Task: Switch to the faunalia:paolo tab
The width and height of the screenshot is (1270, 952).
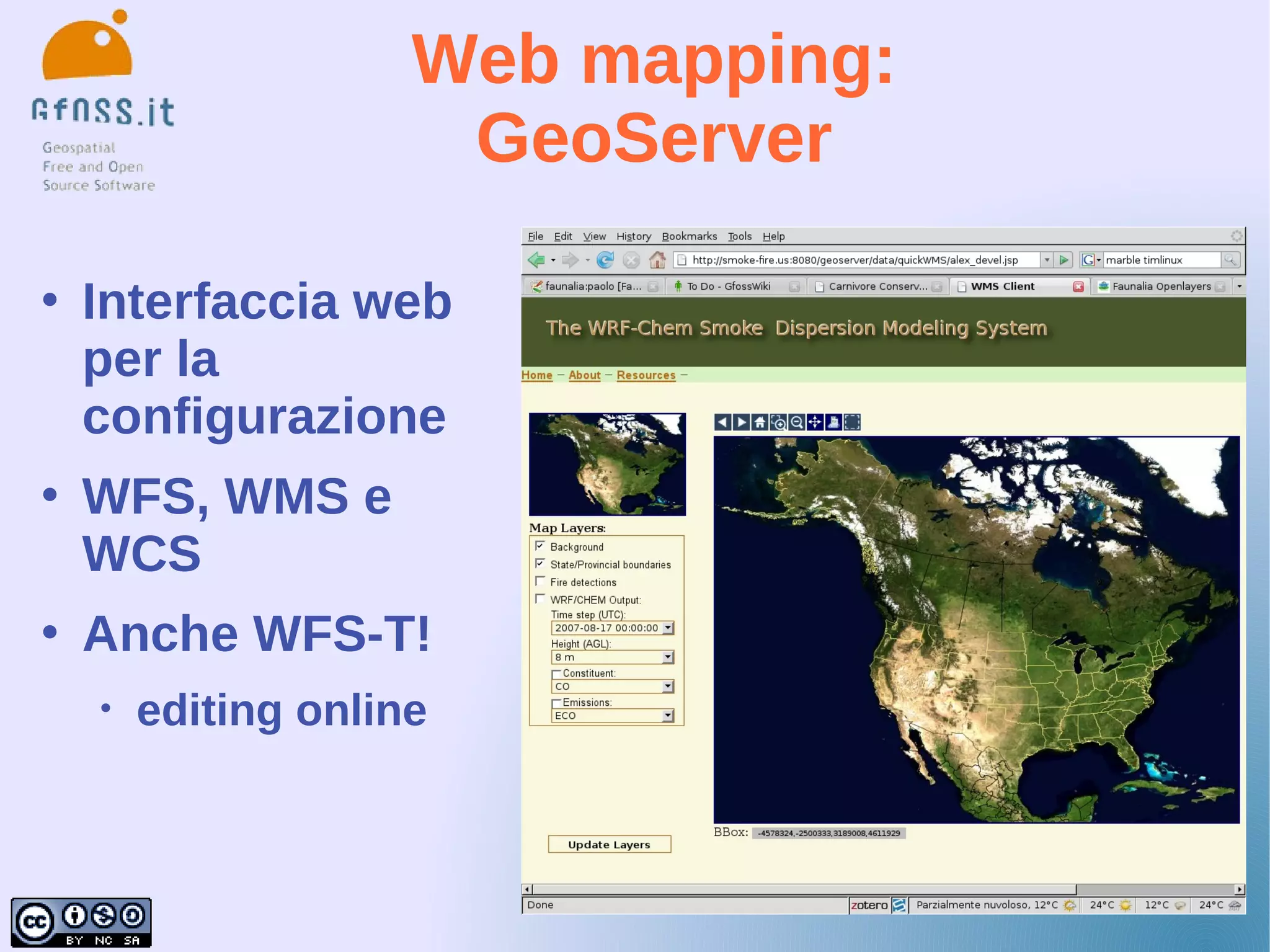Action: [593, 287]
